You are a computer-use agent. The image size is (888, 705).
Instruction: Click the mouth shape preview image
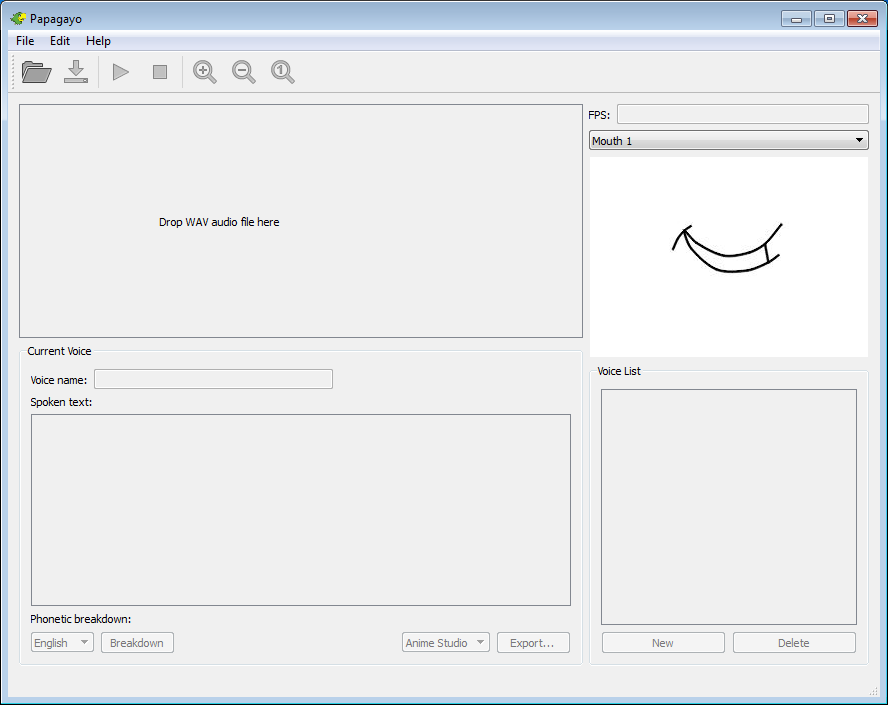pos(728,256)
